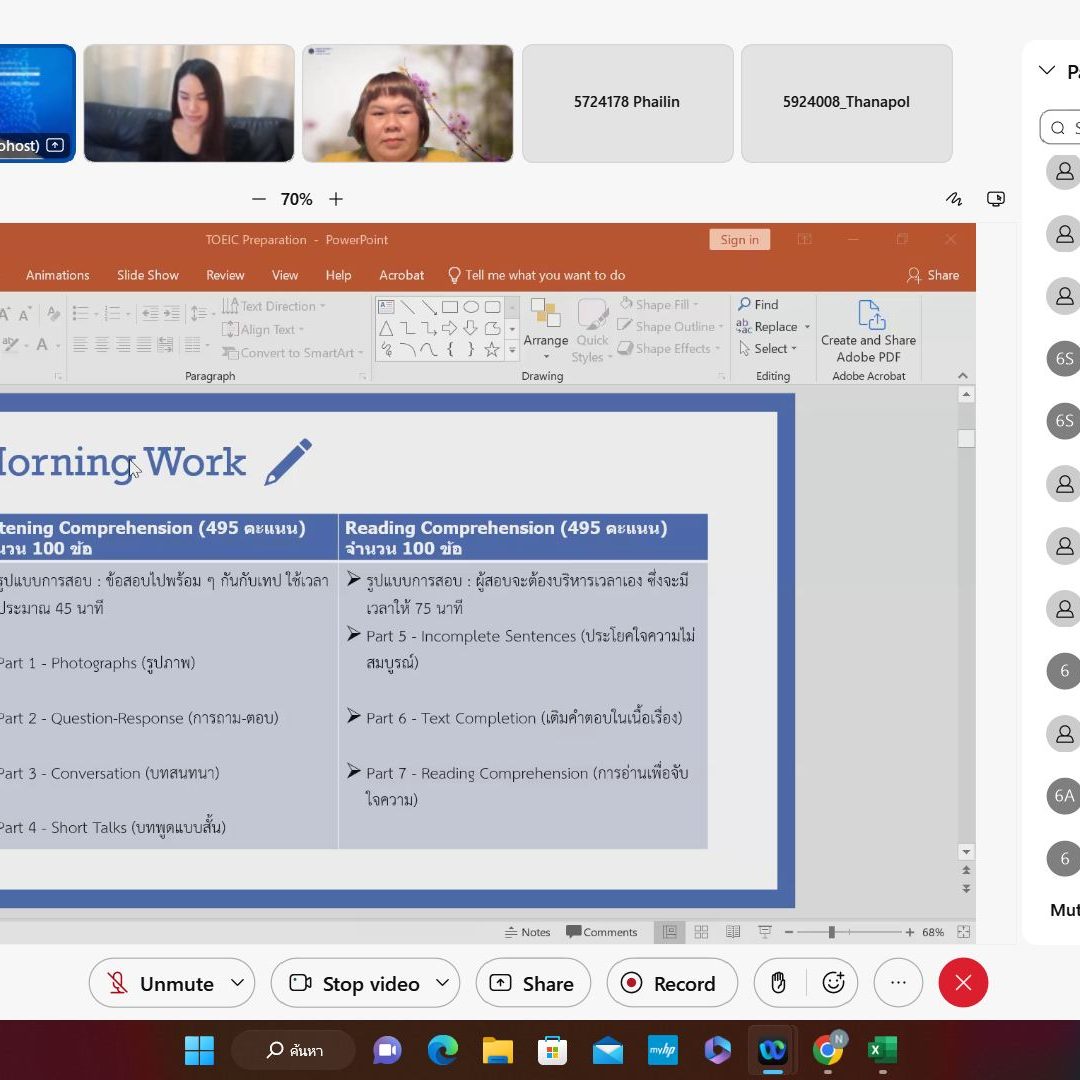Open the annotation squiggle icon

point(954,199)
